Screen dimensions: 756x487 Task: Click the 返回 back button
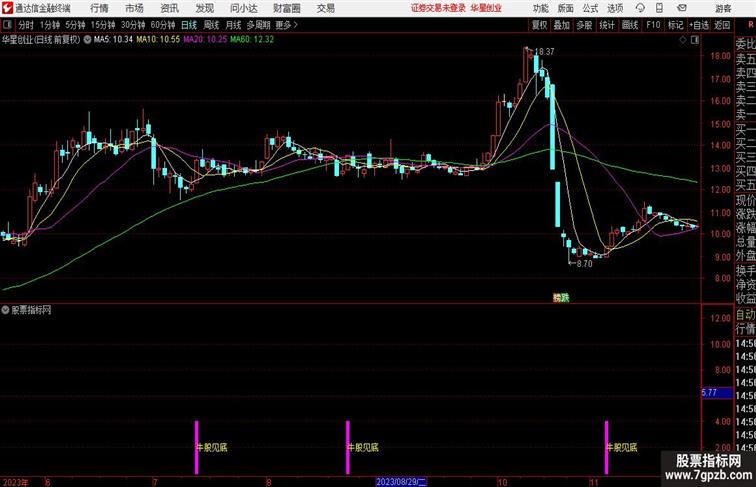pyautogui.click(x=722, y=25)
